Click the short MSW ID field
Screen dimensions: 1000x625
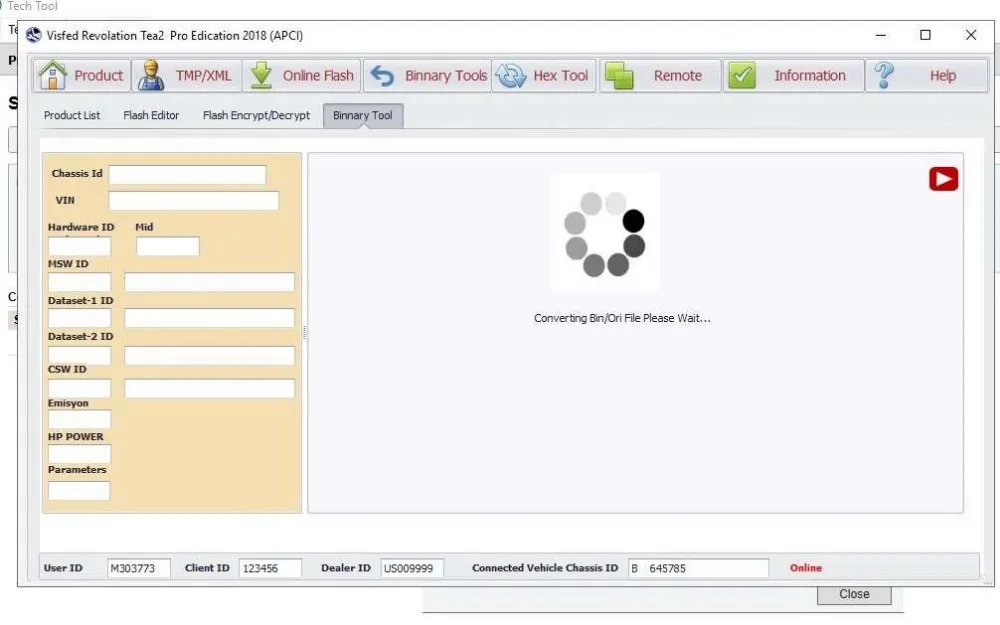pos(79,282)
